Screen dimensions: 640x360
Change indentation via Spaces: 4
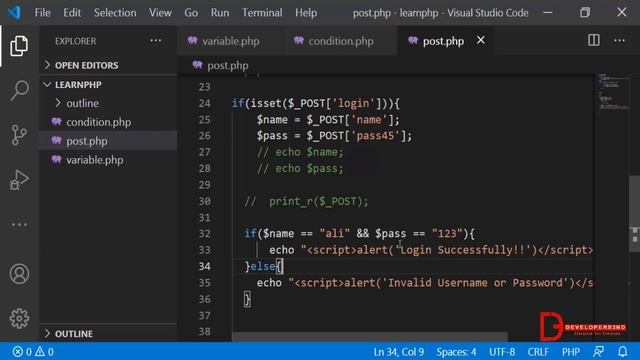pyautogui.click(x=456, y=352)
